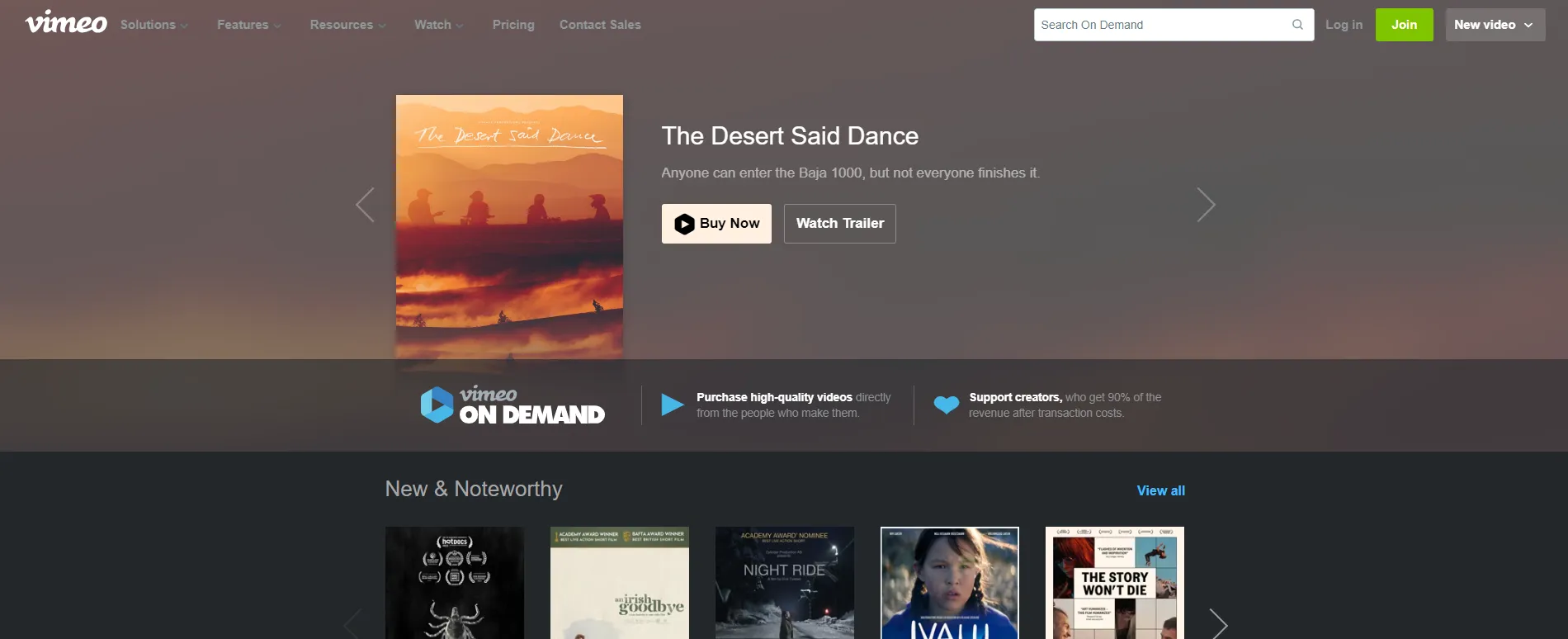The width and height of the screenshot is (1568, 639).
Task: Open the Ivalu film poster
Action: click(x=950, y=583)
